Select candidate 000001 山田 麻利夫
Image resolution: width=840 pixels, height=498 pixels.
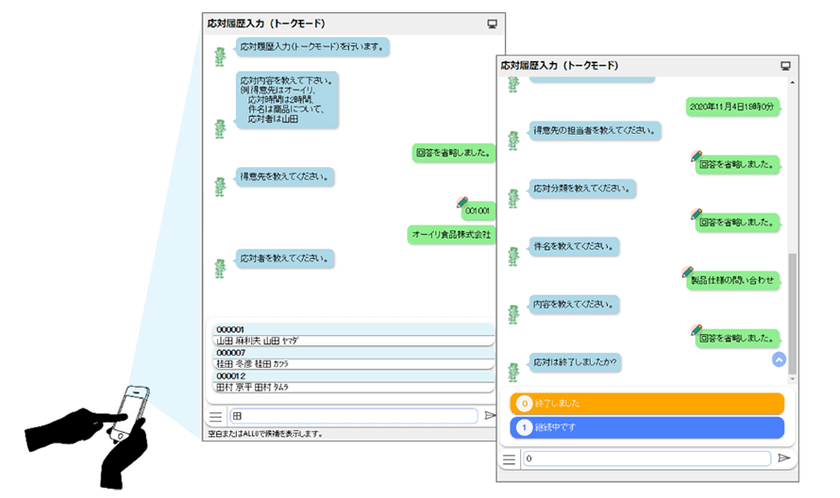click(x=352, y=335)
